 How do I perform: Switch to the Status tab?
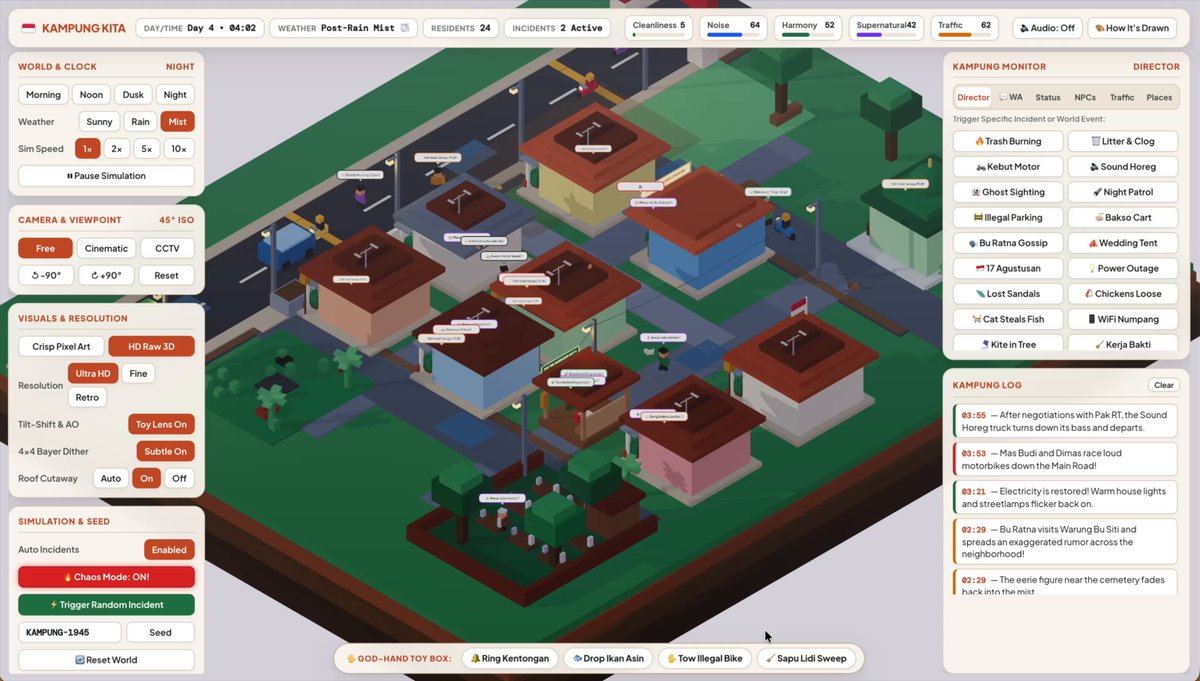click(1048, 97)
